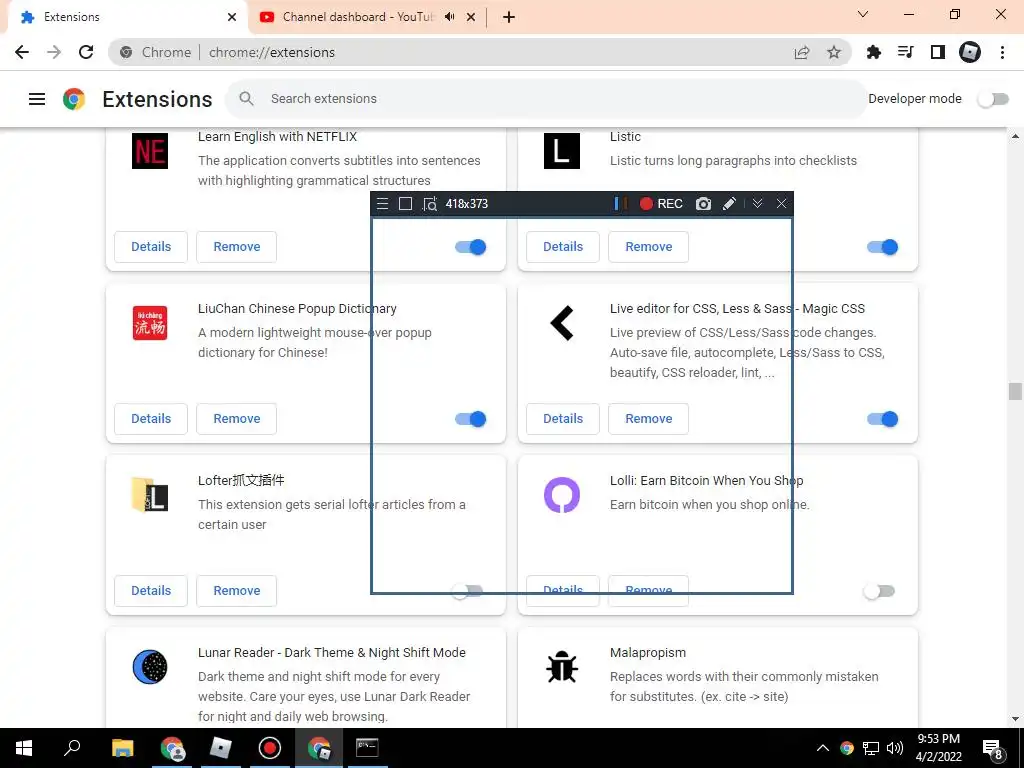The height and width of the screenshot is (768, 1024).
Task: Enable the Lolli Earn Bitcoin toggle
Action: [x=879, y=591]
